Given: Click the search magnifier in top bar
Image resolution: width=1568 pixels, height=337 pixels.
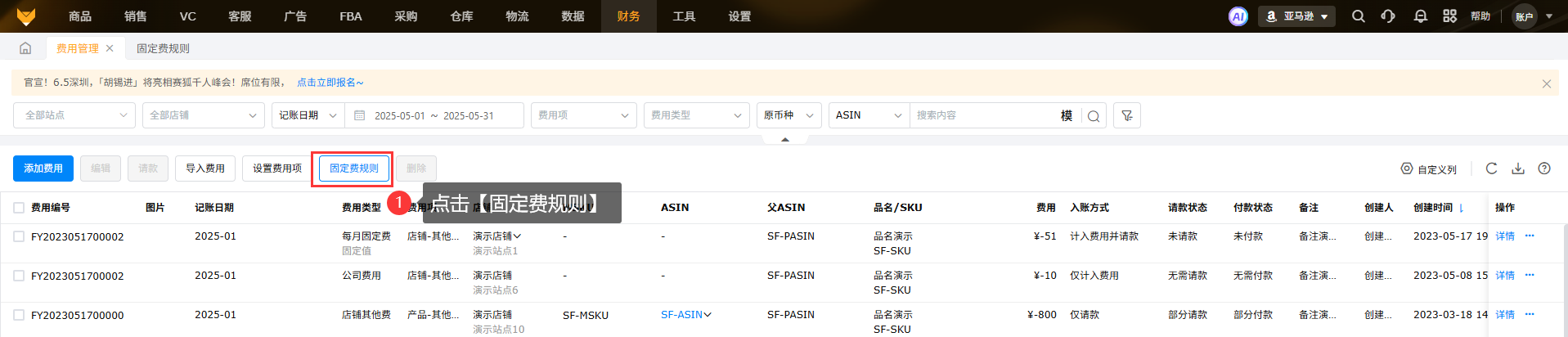Looking at the screenshot, I should click(x=1359, y=16).
